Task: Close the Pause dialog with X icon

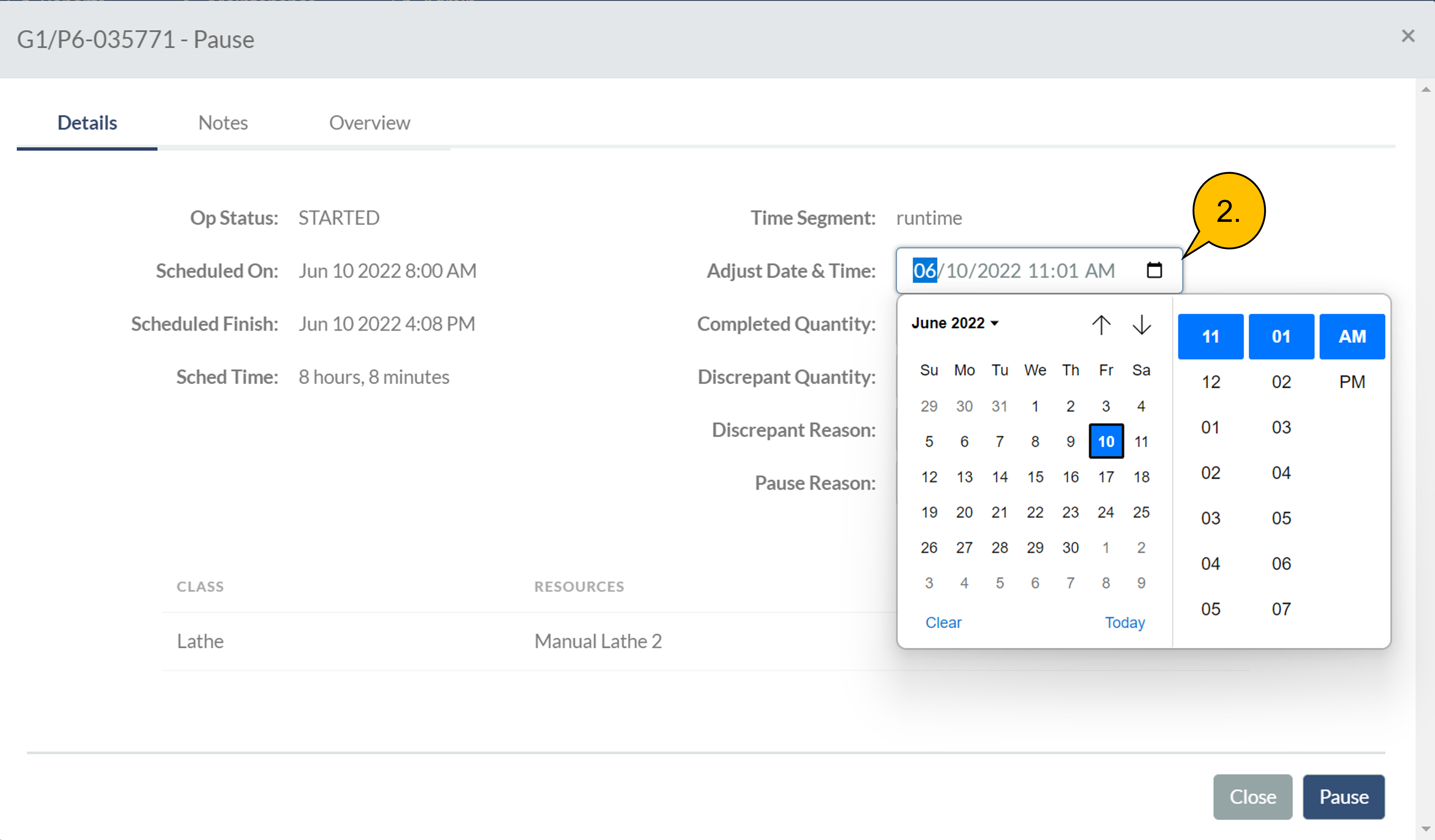Action: 1408,36
